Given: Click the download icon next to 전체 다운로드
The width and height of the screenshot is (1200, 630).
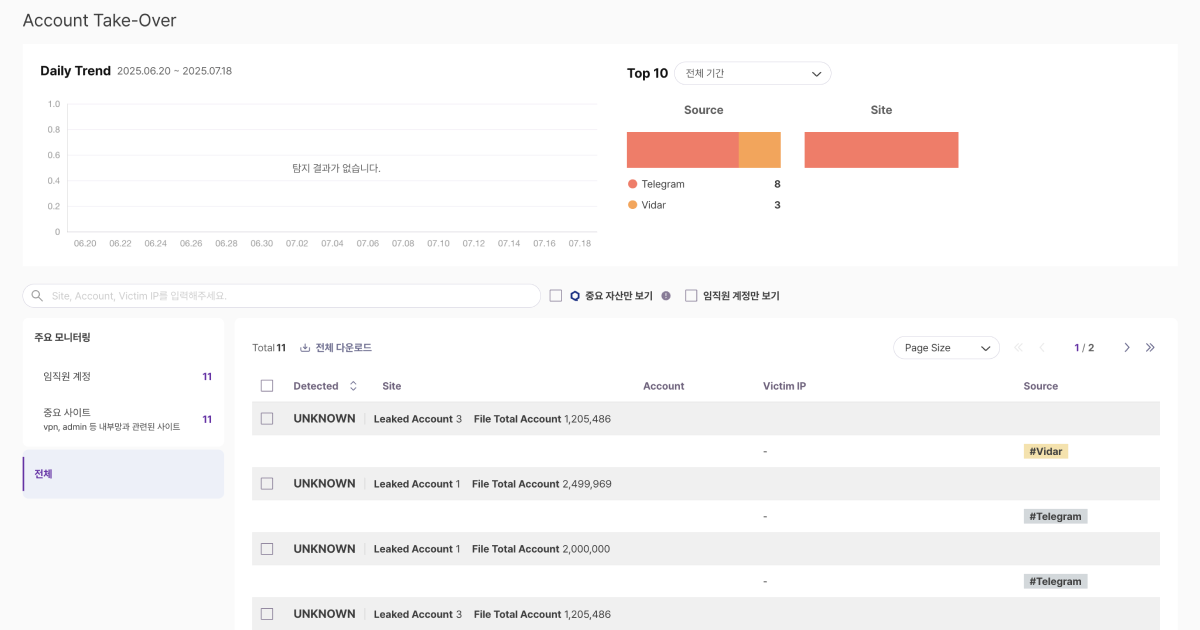Looking at the screenshot, I should coord(305,348).
